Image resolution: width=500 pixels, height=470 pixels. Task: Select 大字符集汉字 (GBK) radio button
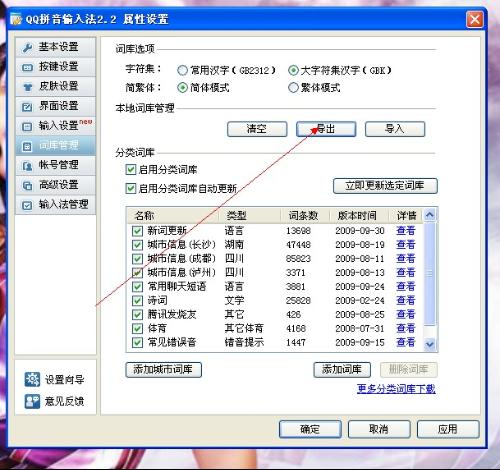[293, 70]
